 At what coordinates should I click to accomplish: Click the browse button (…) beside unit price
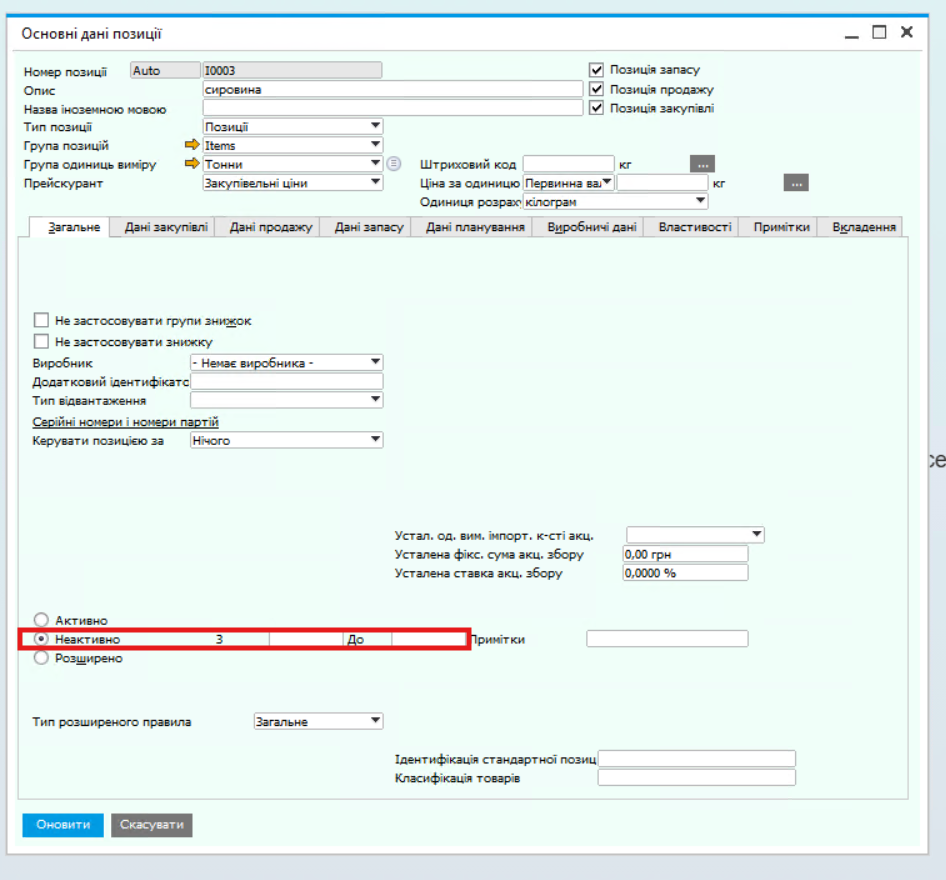(796, 183)
